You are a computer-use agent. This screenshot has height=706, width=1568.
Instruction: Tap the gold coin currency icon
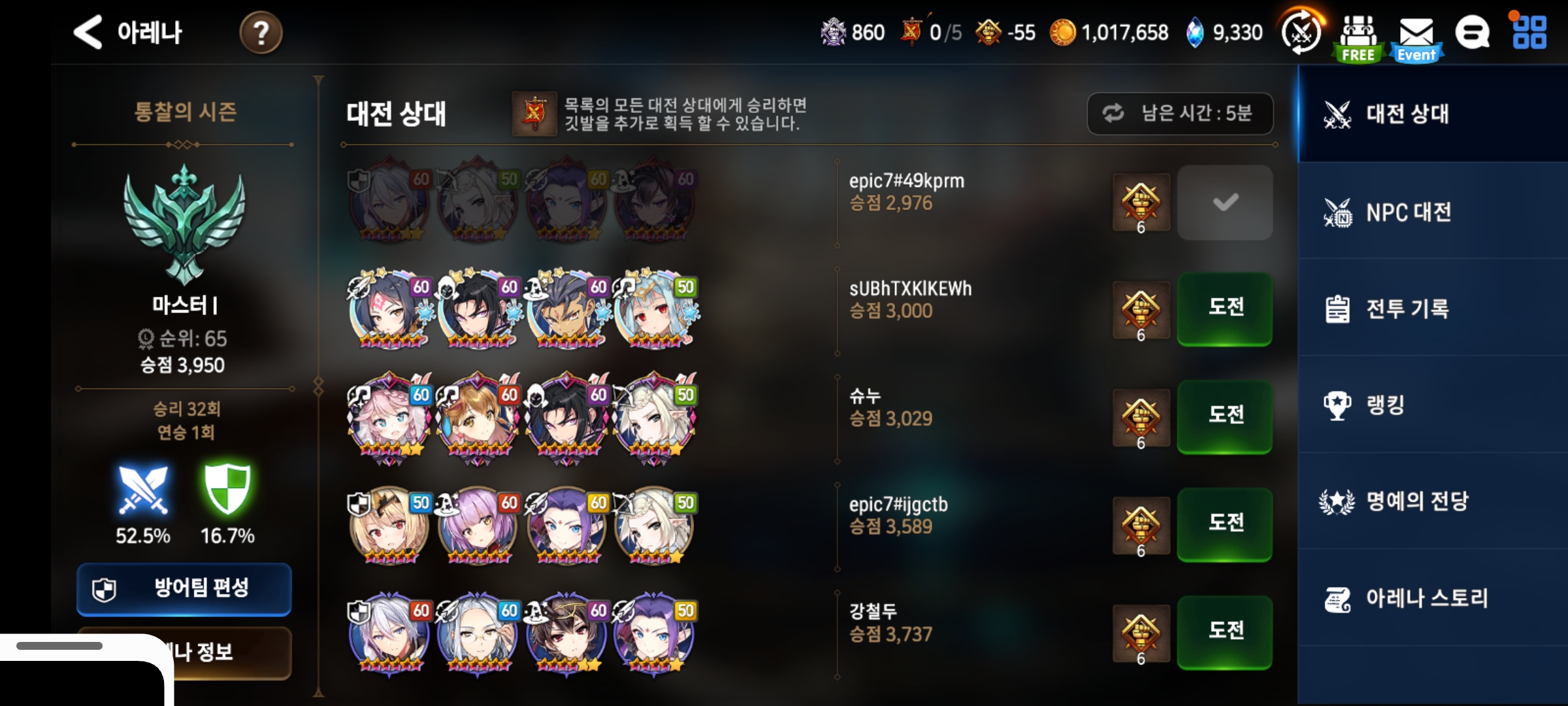tap(1062, 33)
